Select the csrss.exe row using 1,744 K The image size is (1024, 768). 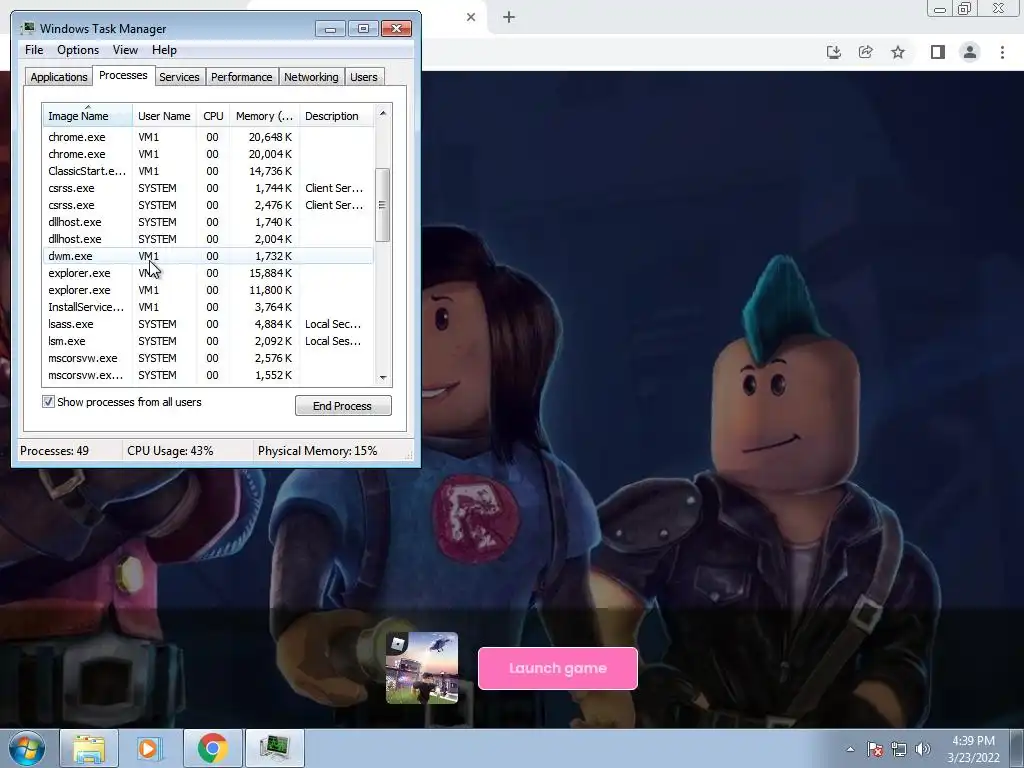click(208, 188)
